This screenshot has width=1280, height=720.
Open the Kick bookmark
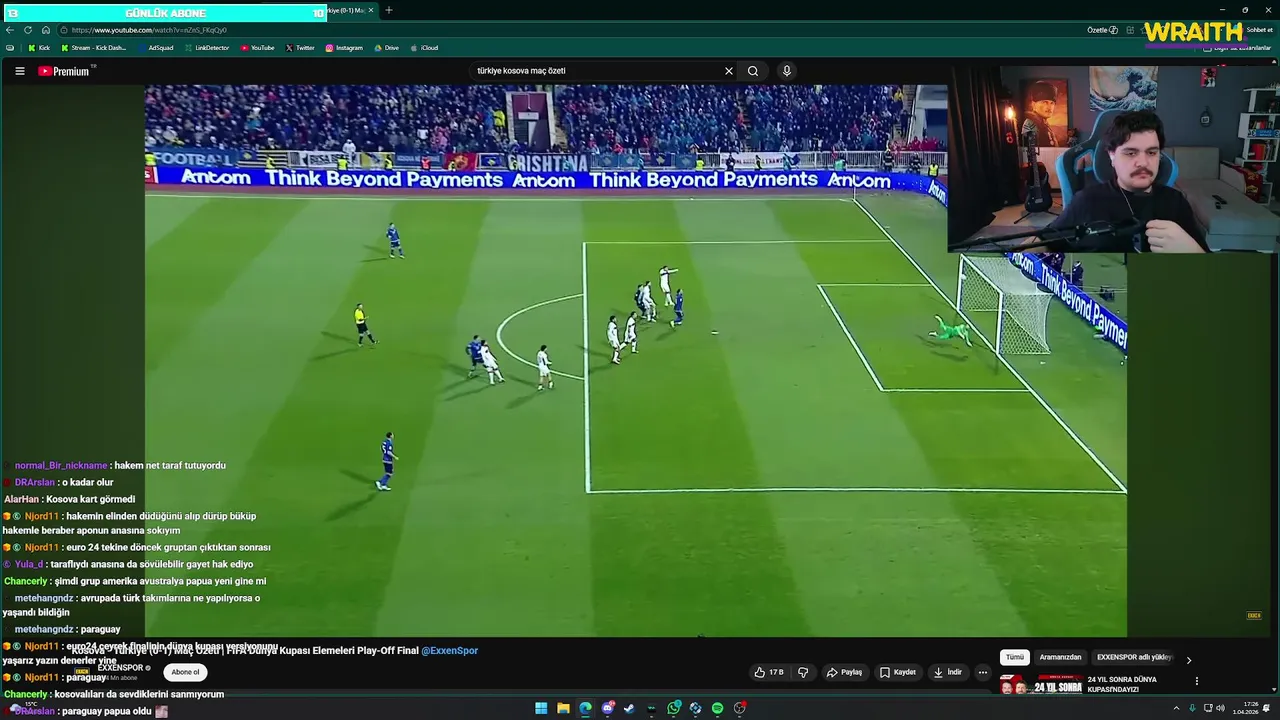tap(38, 48)
